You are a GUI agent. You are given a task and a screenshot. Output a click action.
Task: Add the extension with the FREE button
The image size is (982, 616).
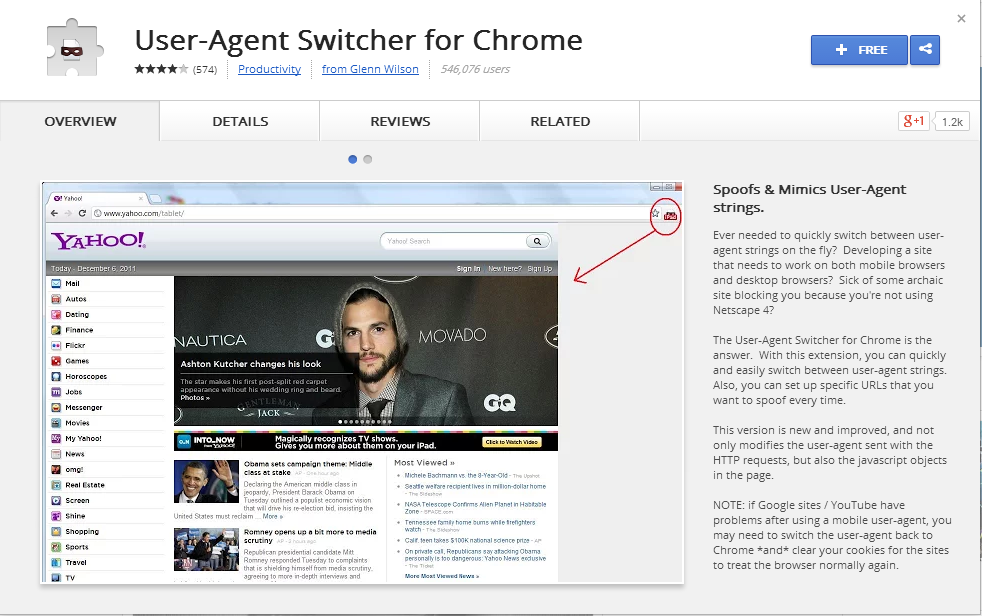(859, 50)
